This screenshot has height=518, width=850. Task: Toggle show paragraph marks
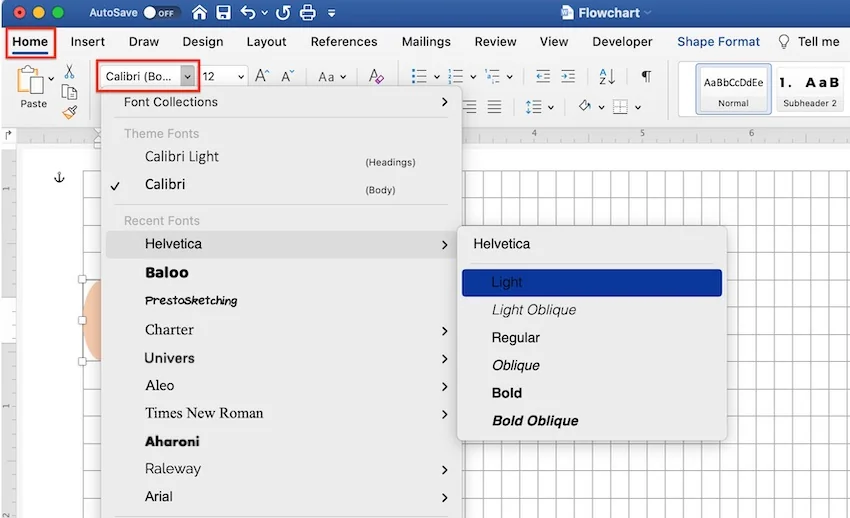646,76
